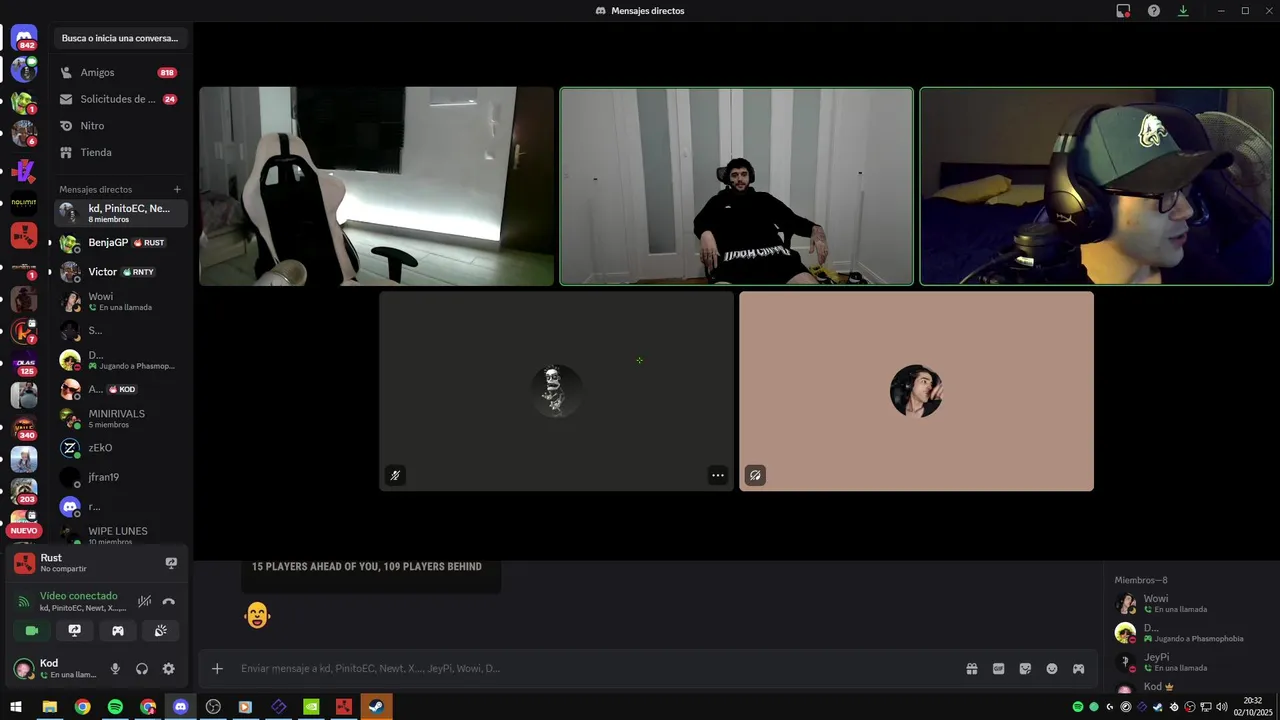
Task: Open File Explorer from the taskbar
Action: click(49, 707)
